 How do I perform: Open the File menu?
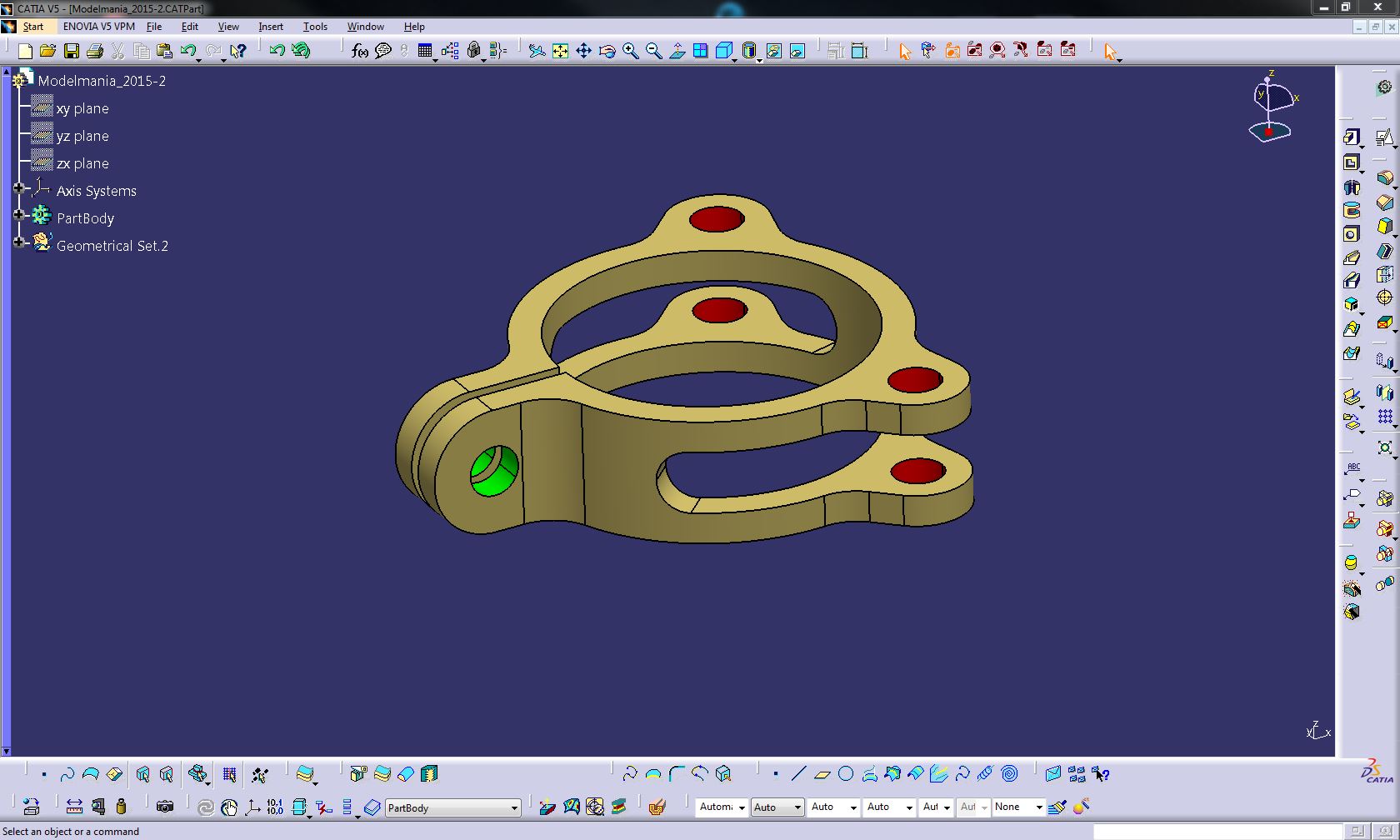tap(154, 27)
